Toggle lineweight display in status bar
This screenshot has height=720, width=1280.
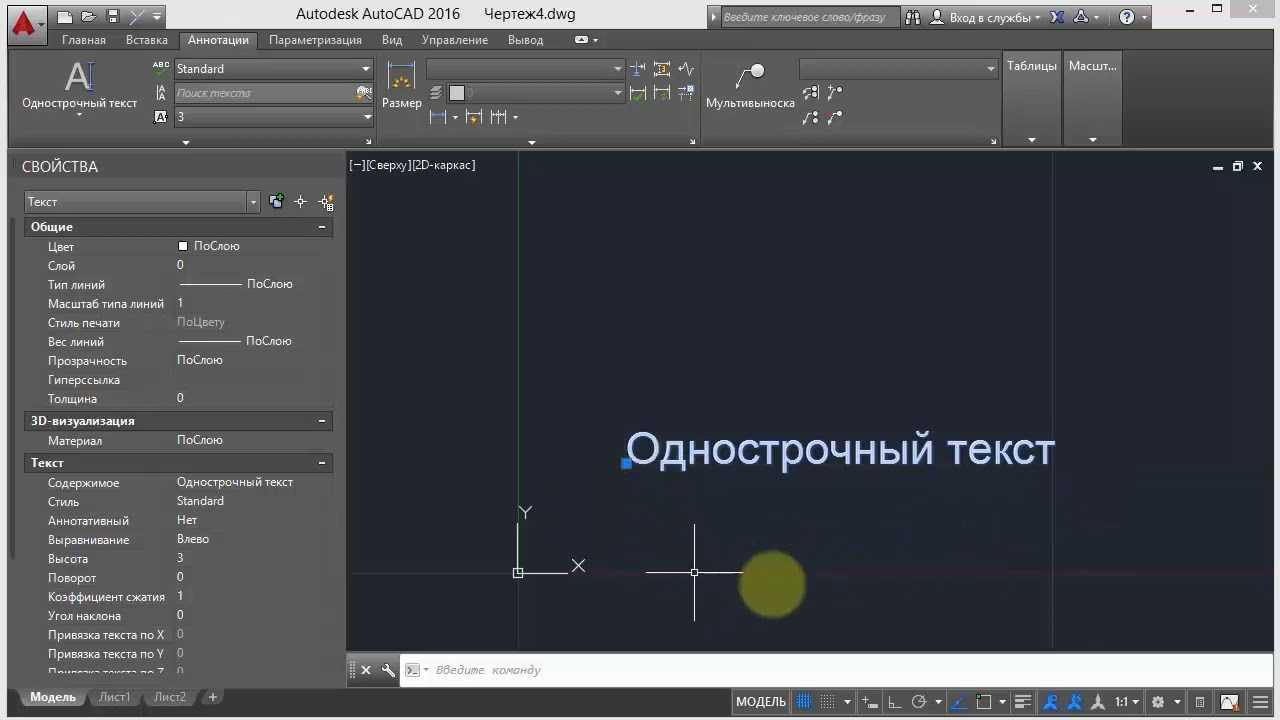point(1023,702)
